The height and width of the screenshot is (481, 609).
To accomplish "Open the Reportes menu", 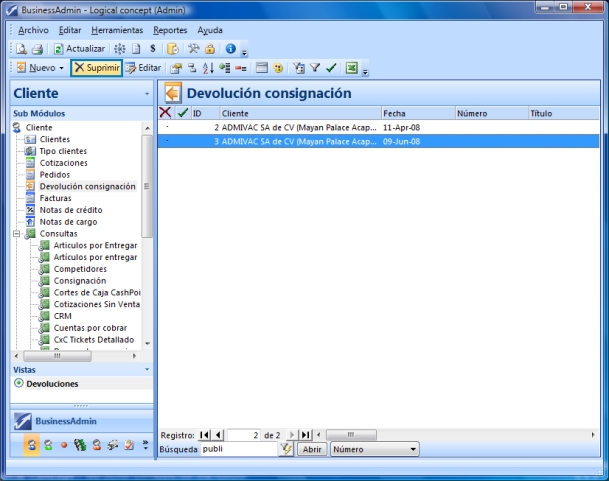I will [170, 30].
